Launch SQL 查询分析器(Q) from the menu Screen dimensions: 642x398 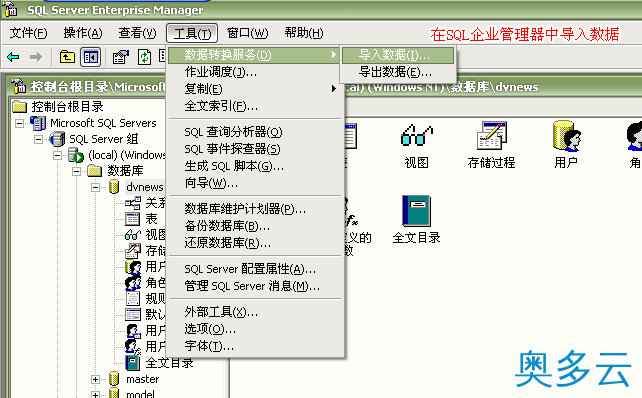[x=255, y=132]
